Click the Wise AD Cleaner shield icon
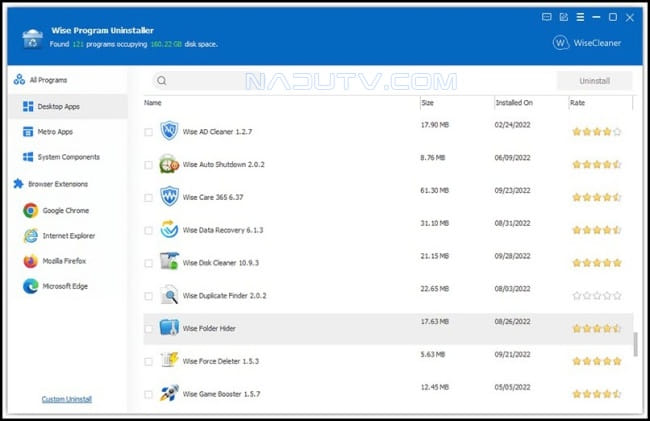 [x=169, y=131]
